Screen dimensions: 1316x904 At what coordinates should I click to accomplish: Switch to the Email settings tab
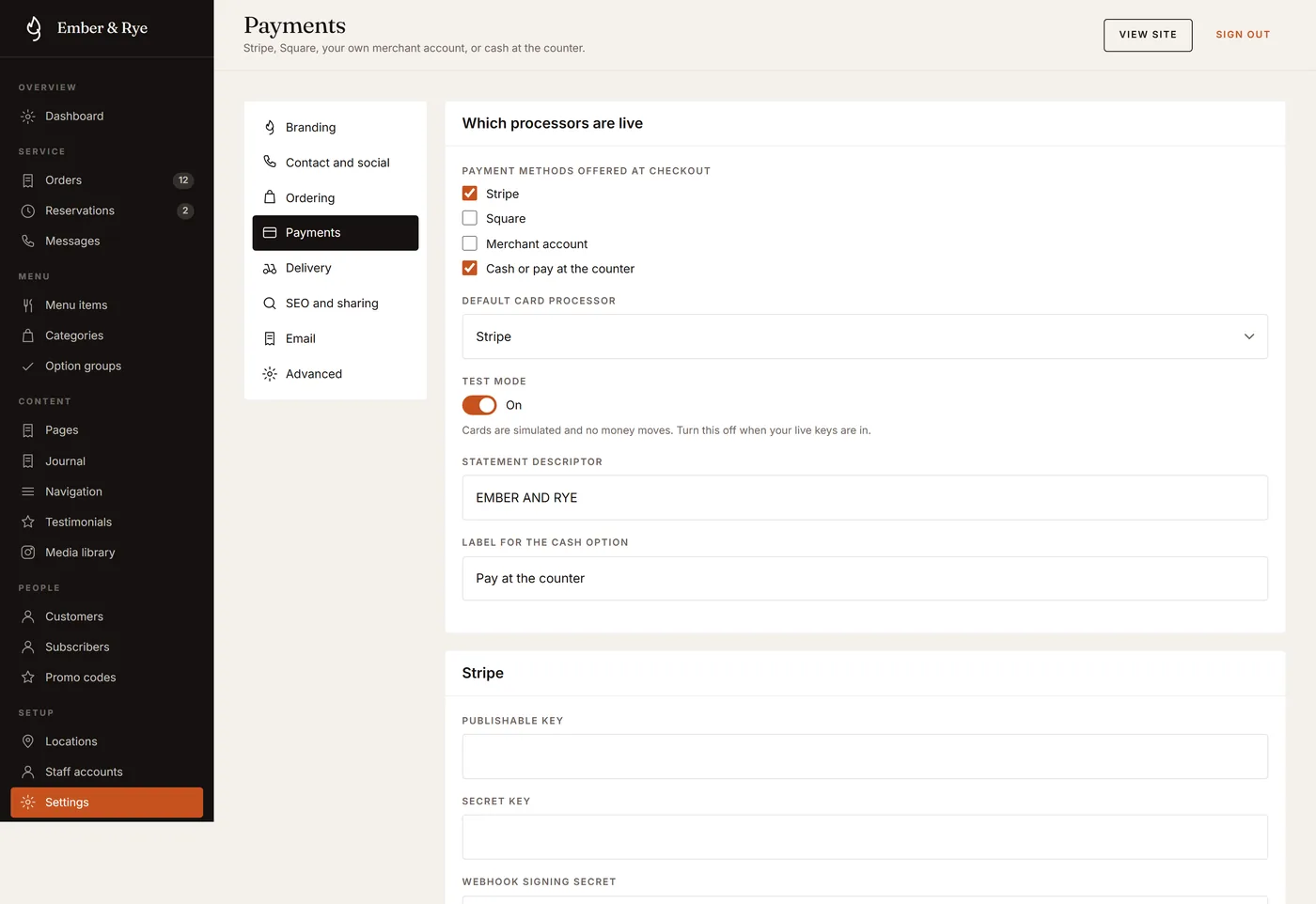point(336,338)
